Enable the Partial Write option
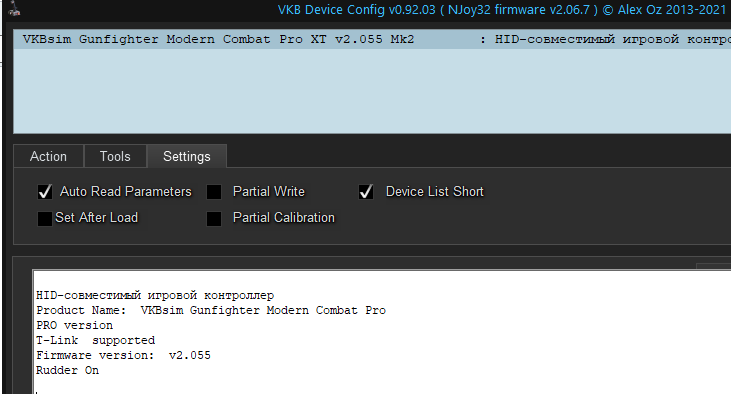The width and height of the screenshot is (731, 394). tap(214, 192)
